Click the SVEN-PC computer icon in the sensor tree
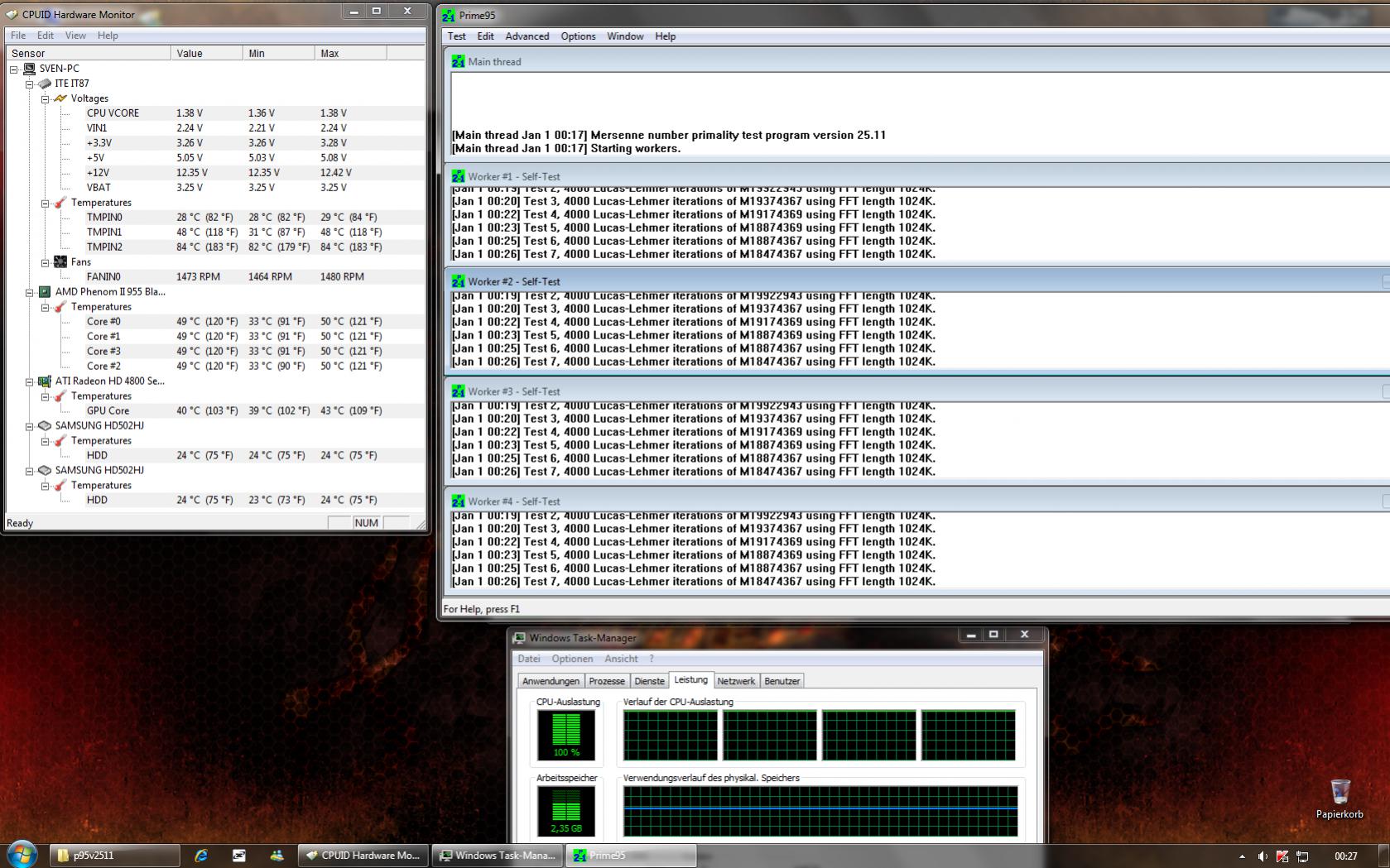 click(29, 69)
